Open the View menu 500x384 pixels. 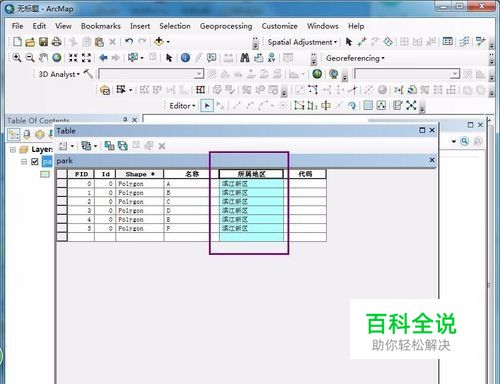pyautogui.click(x=63, y=26)
